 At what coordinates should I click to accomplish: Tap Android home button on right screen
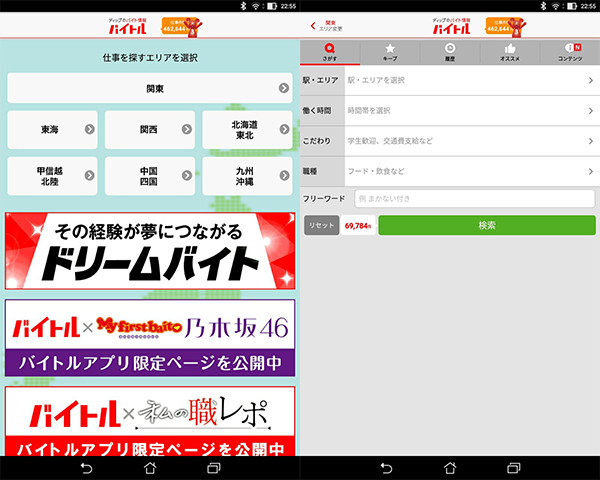(x=450, y=468)
